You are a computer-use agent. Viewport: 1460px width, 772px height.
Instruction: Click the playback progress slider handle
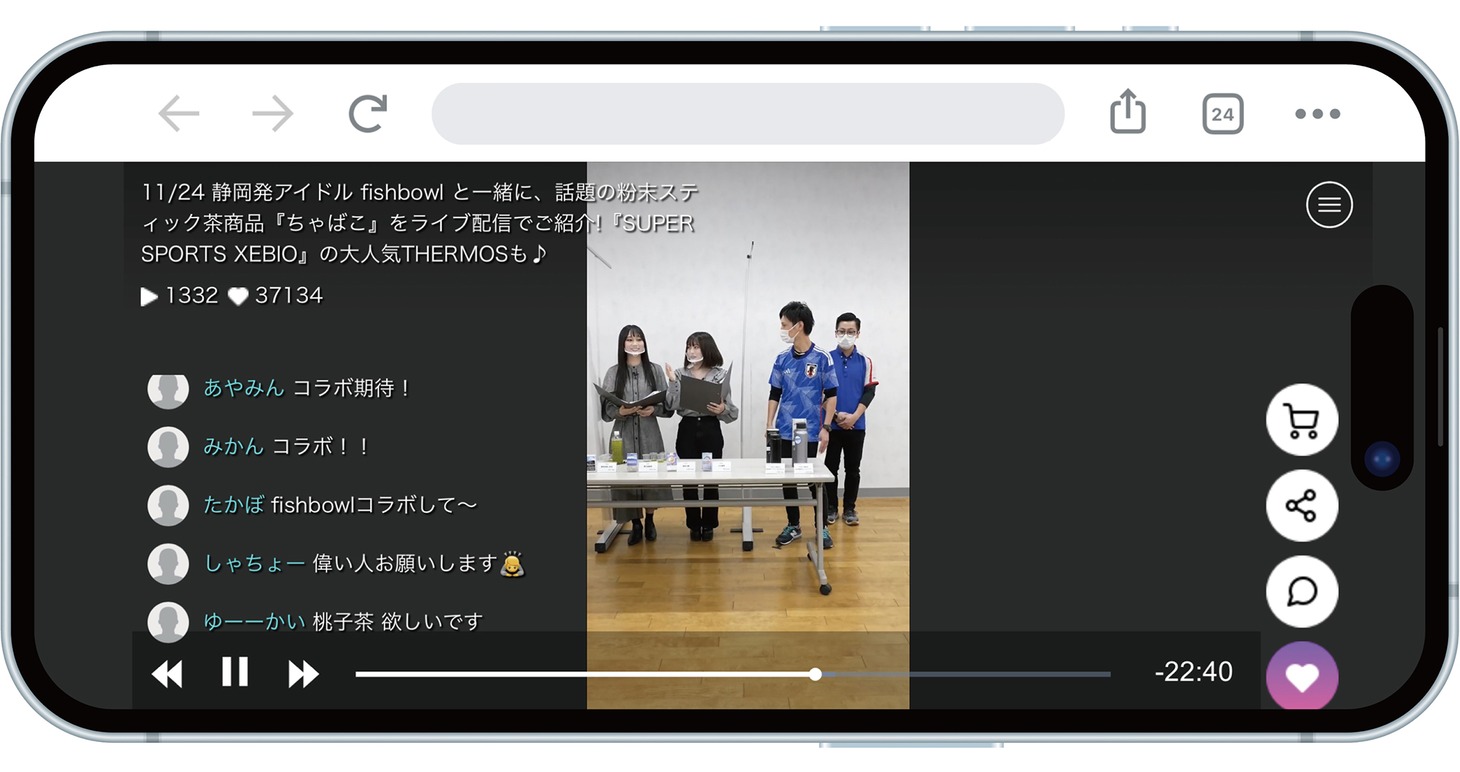click(x=815, y=674)
